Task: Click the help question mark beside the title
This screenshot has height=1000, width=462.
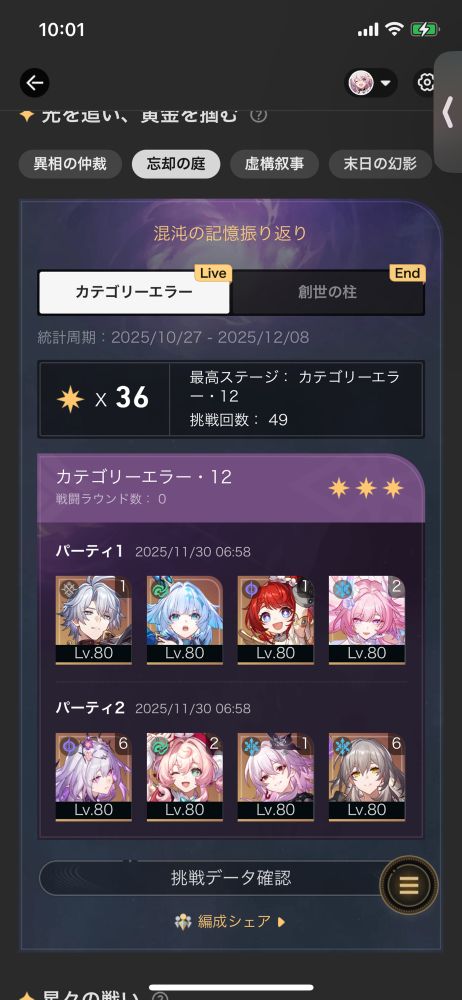Action: pyautogui.click(x=258, y=116)
